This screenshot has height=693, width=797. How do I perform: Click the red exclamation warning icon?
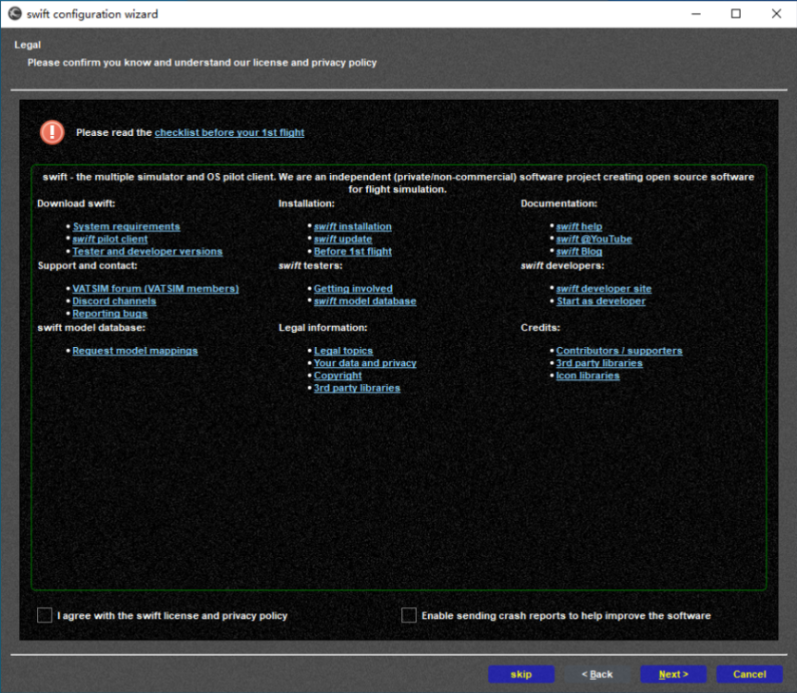52,132
